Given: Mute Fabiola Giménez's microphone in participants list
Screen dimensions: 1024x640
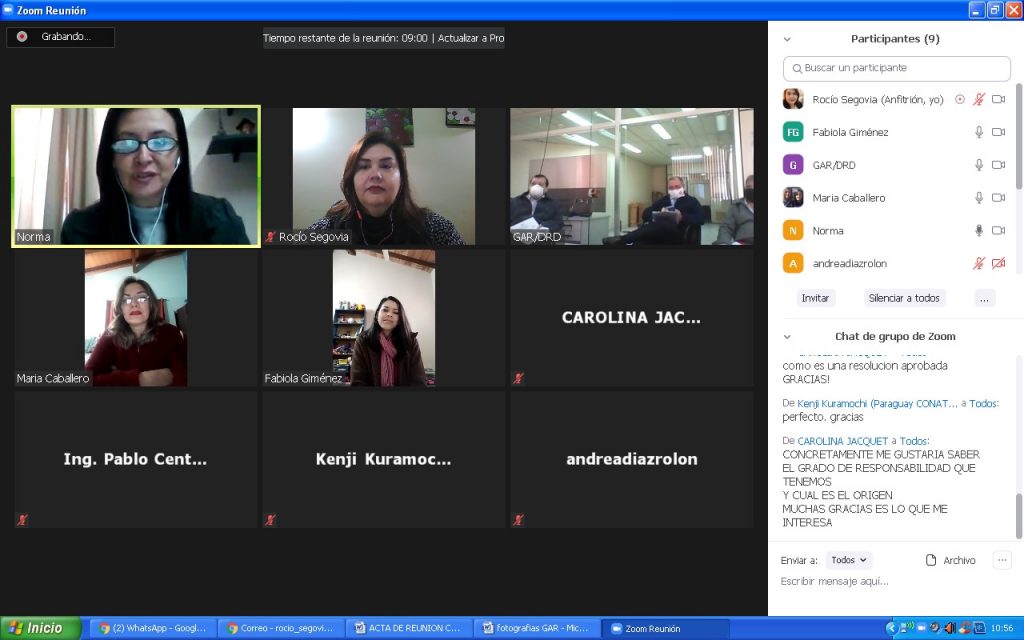Looking at the screenshot, I should point(978,131).
